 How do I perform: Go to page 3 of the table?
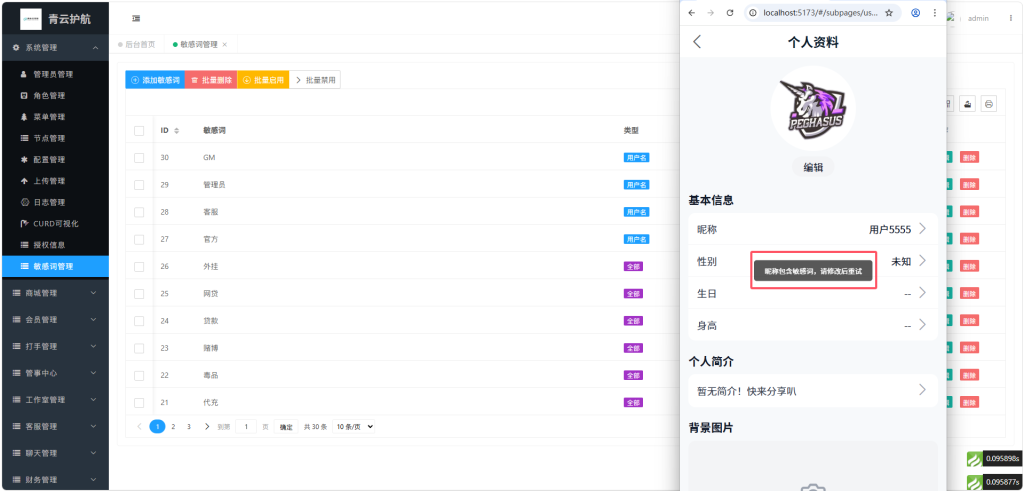189,426
